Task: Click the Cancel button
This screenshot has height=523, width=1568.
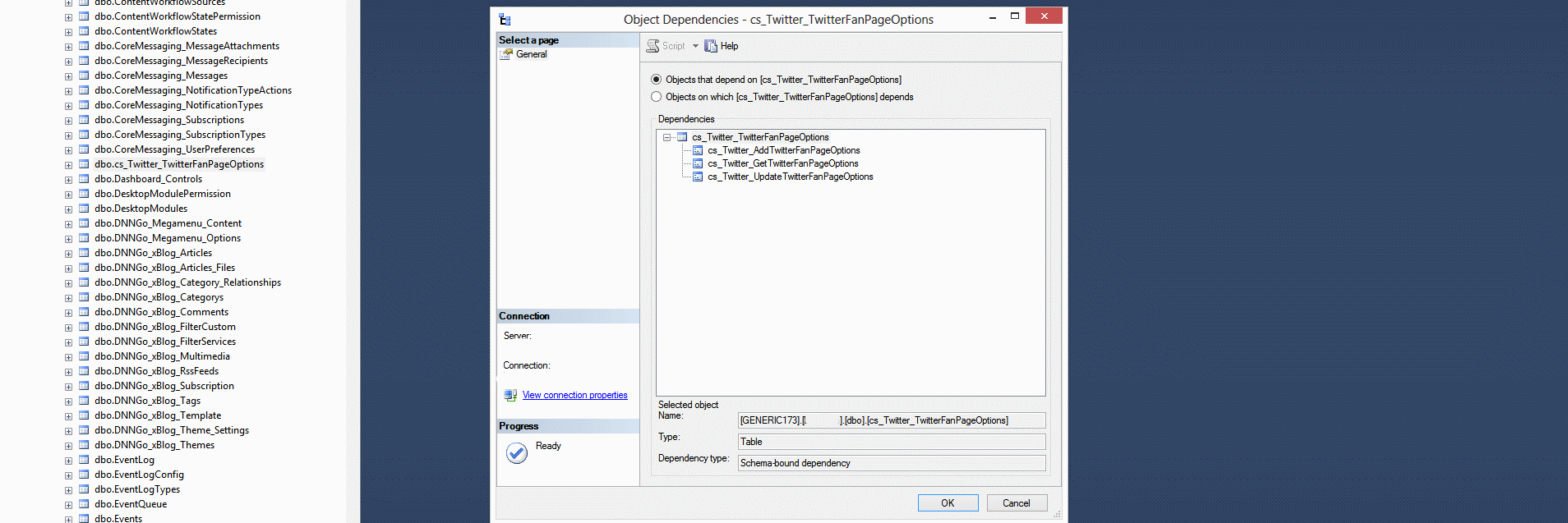Action: pyautogui.click(x=1017, y=503)
